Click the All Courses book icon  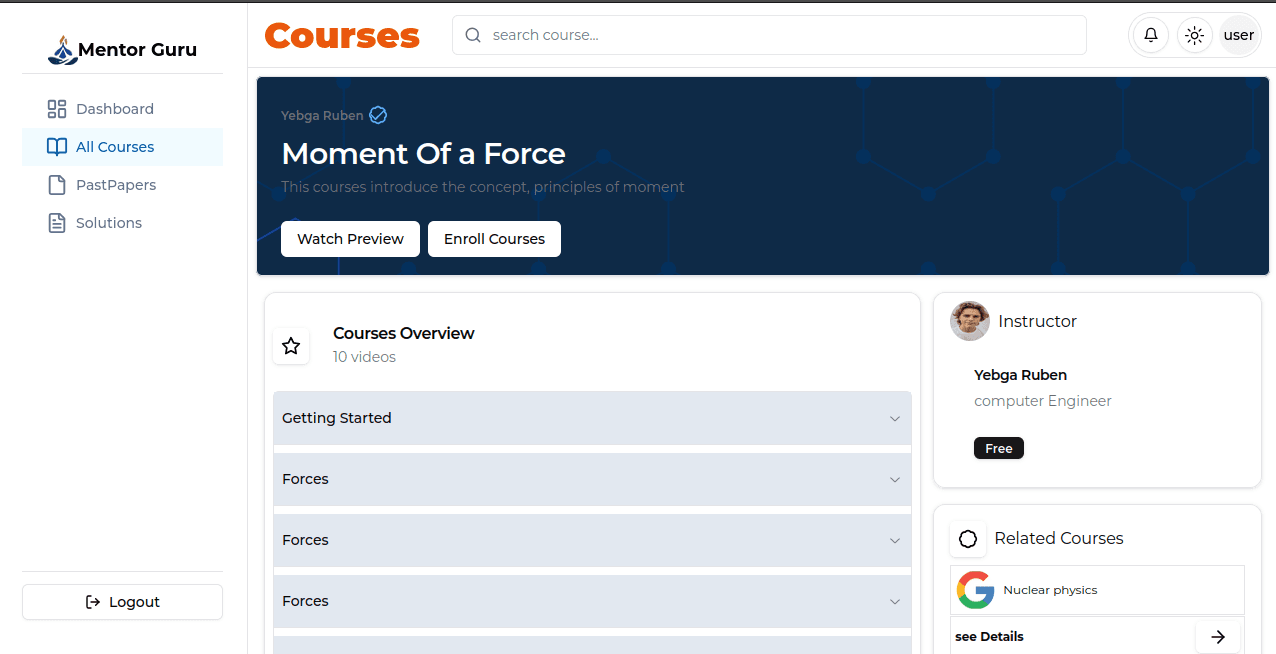[57, 147]
